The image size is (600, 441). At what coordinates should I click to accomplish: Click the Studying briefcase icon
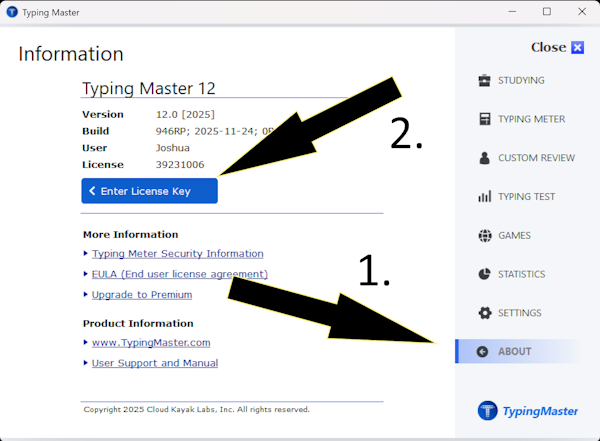pos(484,80)
